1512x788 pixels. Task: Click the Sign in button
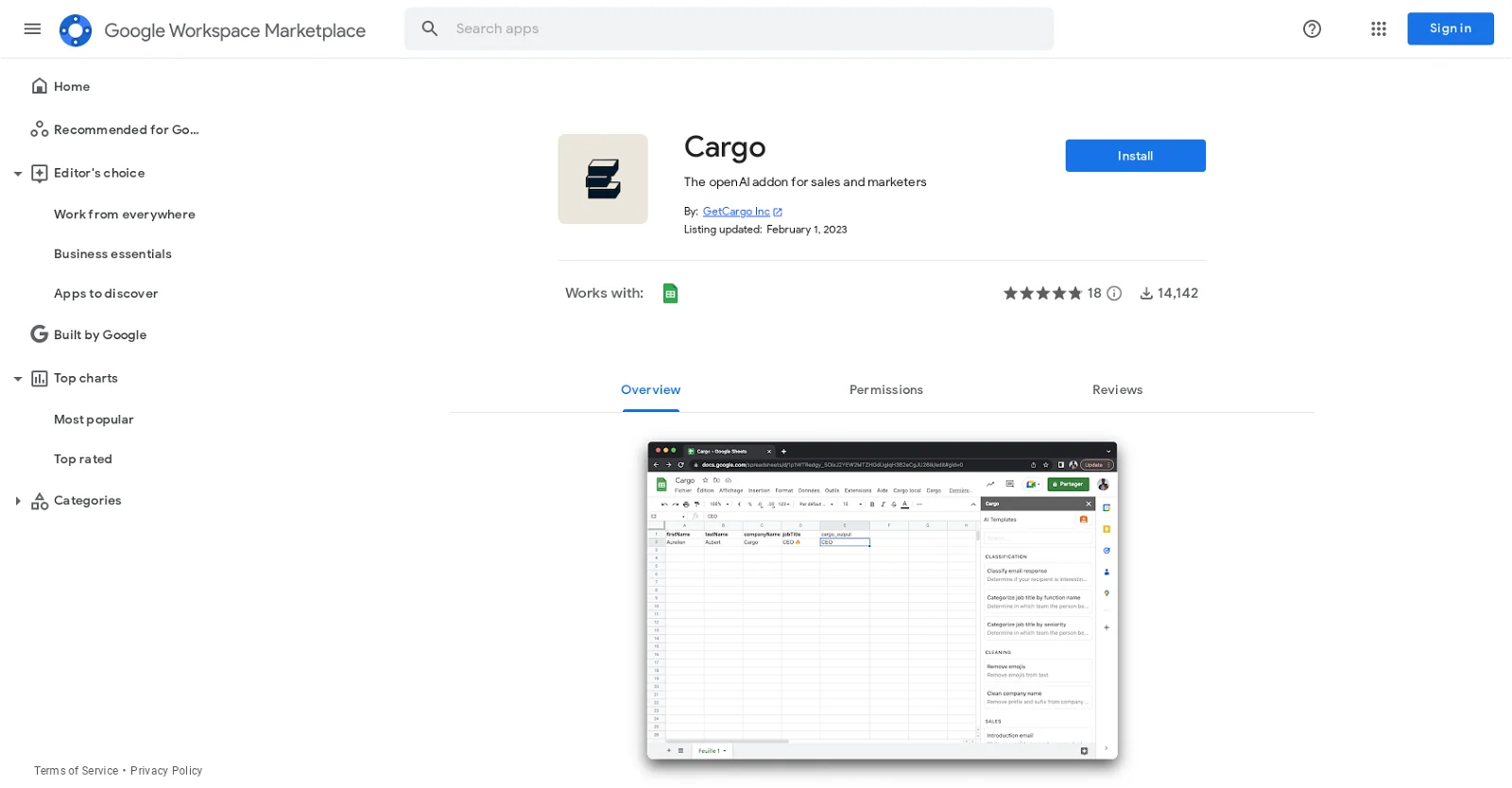click(1450, 29)
